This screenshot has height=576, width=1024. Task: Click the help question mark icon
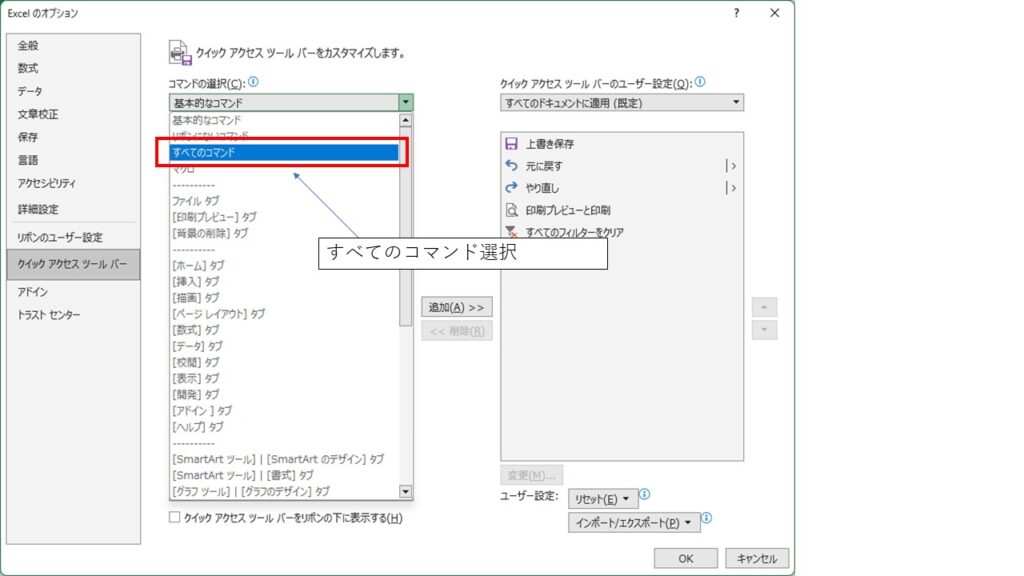coord(737,13)
